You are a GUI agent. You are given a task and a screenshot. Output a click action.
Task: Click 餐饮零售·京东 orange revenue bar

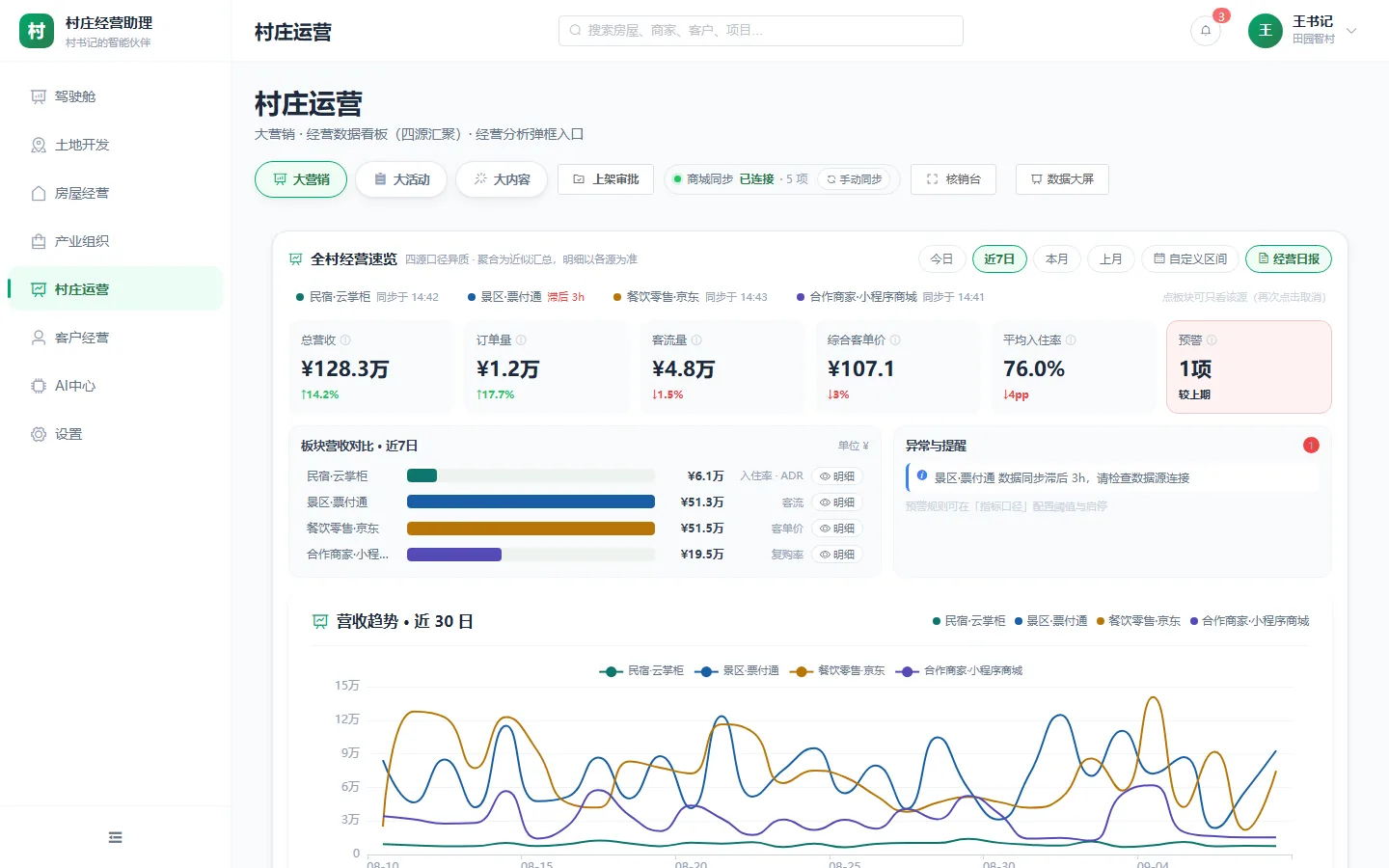click(531, 529)
